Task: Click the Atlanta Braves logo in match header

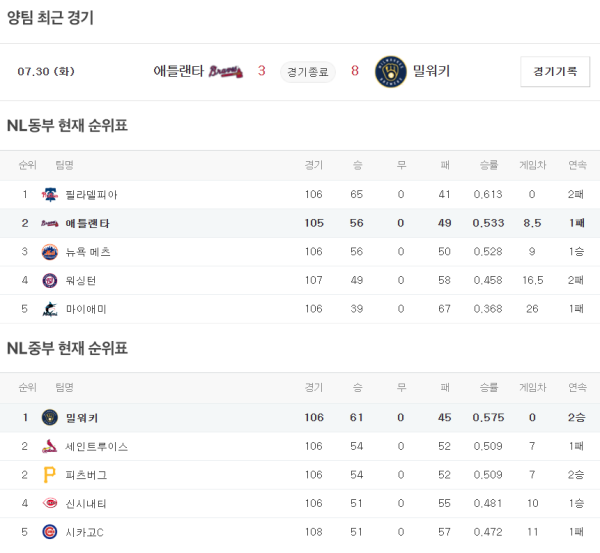Action: point(226,71)
